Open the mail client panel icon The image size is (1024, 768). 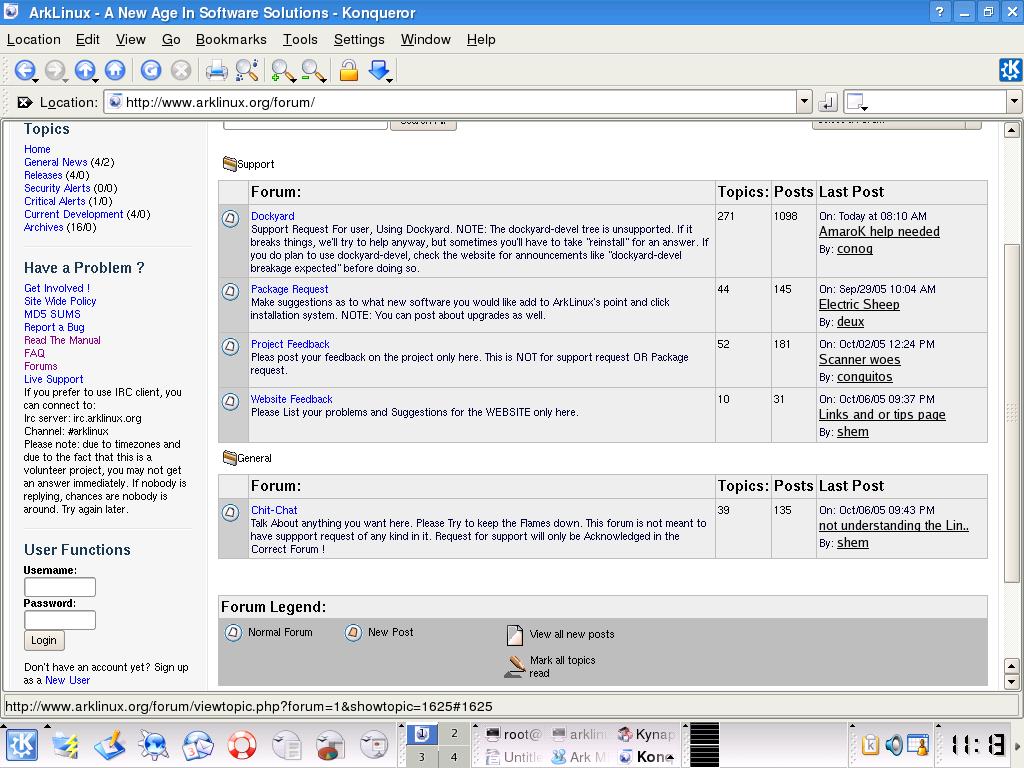tap(197, 745)
